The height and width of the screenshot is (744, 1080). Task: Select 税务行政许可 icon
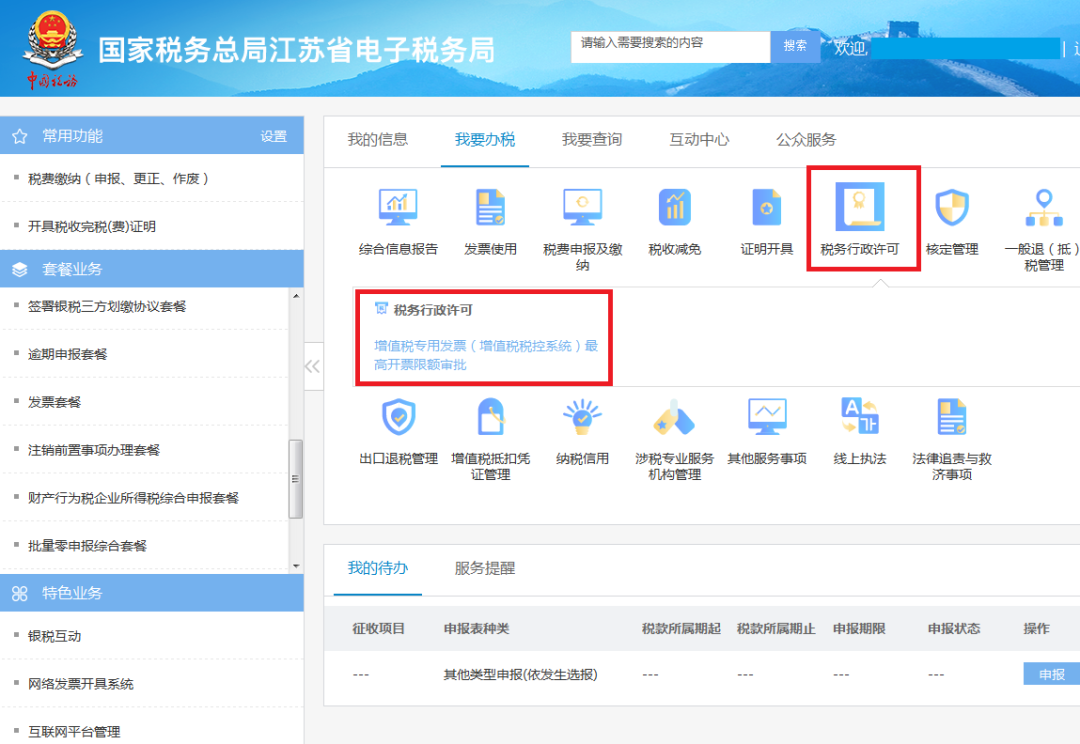(x=860, y=206)
